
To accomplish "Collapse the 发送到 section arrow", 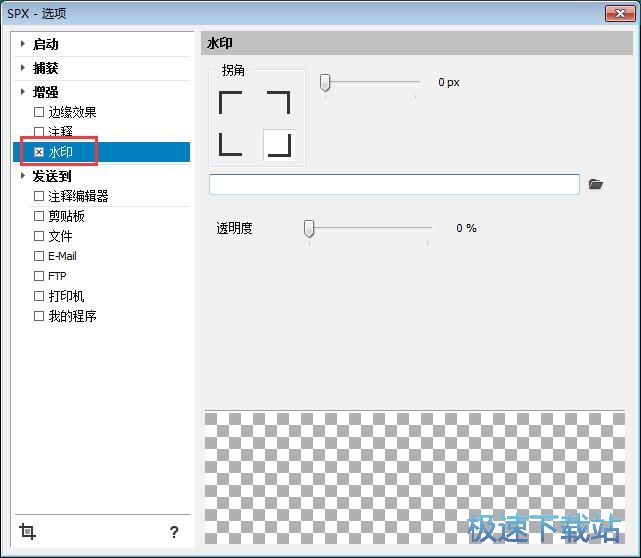I will pyautogui.click(x=23, y=175).
